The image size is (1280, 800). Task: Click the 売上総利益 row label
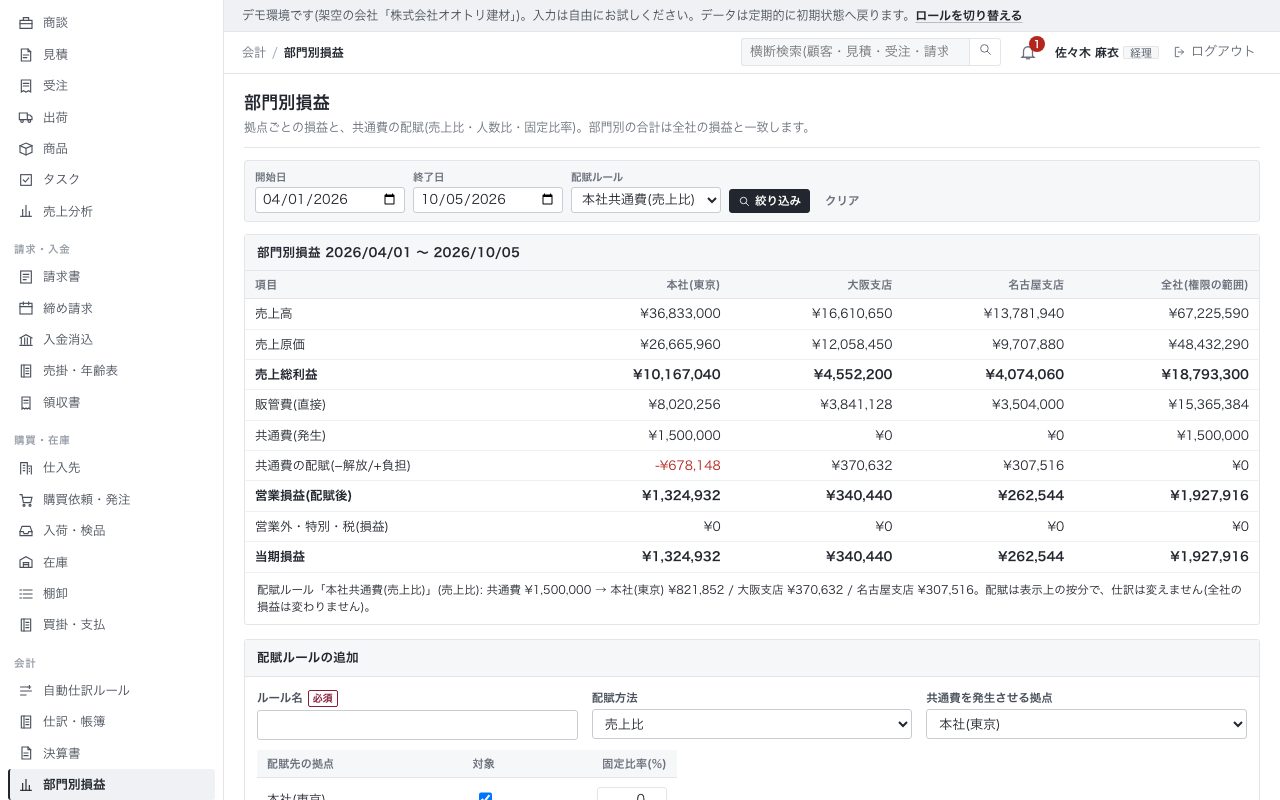[x=286, y=374]
